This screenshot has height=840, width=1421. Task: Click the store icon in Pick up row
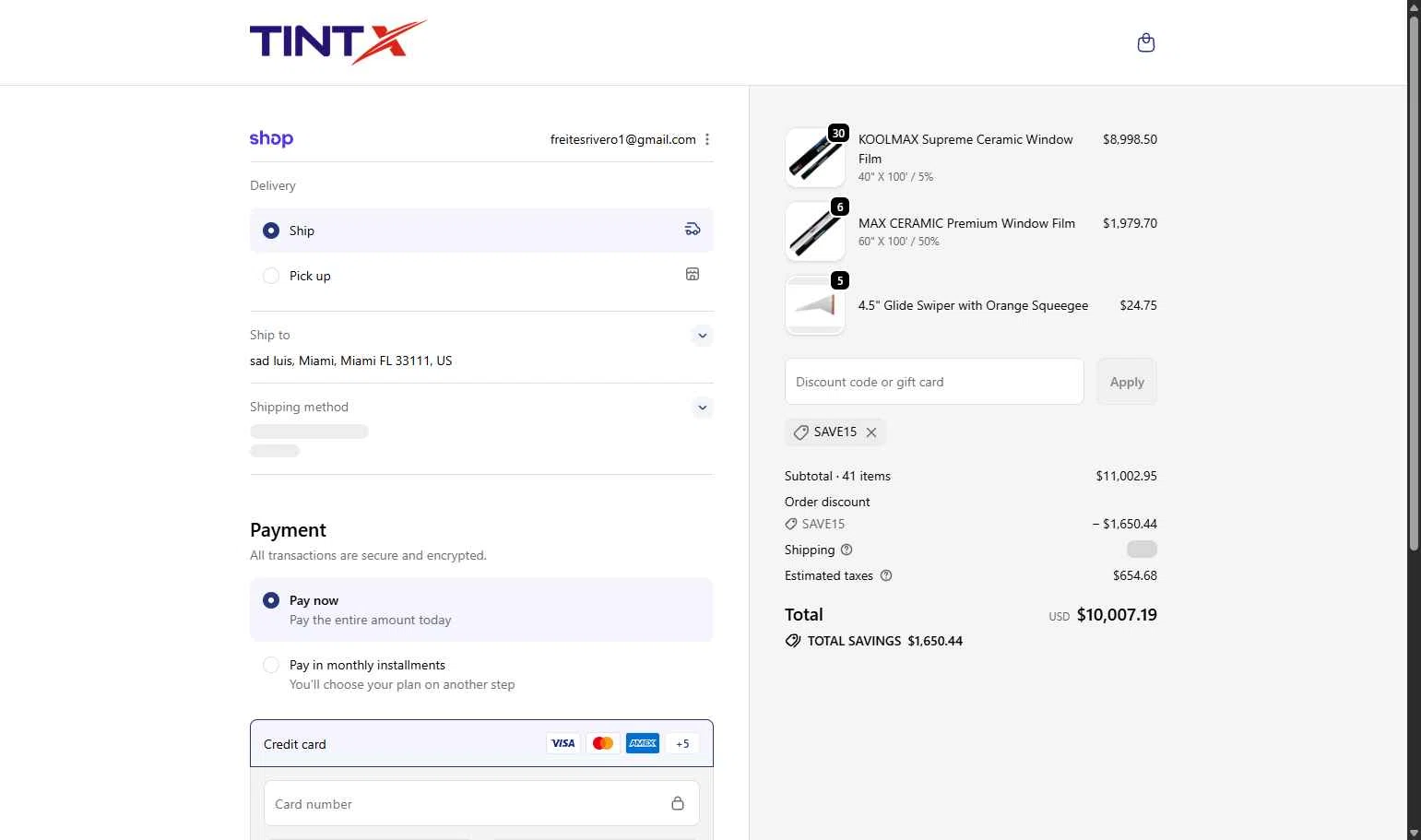pos(693,274)
